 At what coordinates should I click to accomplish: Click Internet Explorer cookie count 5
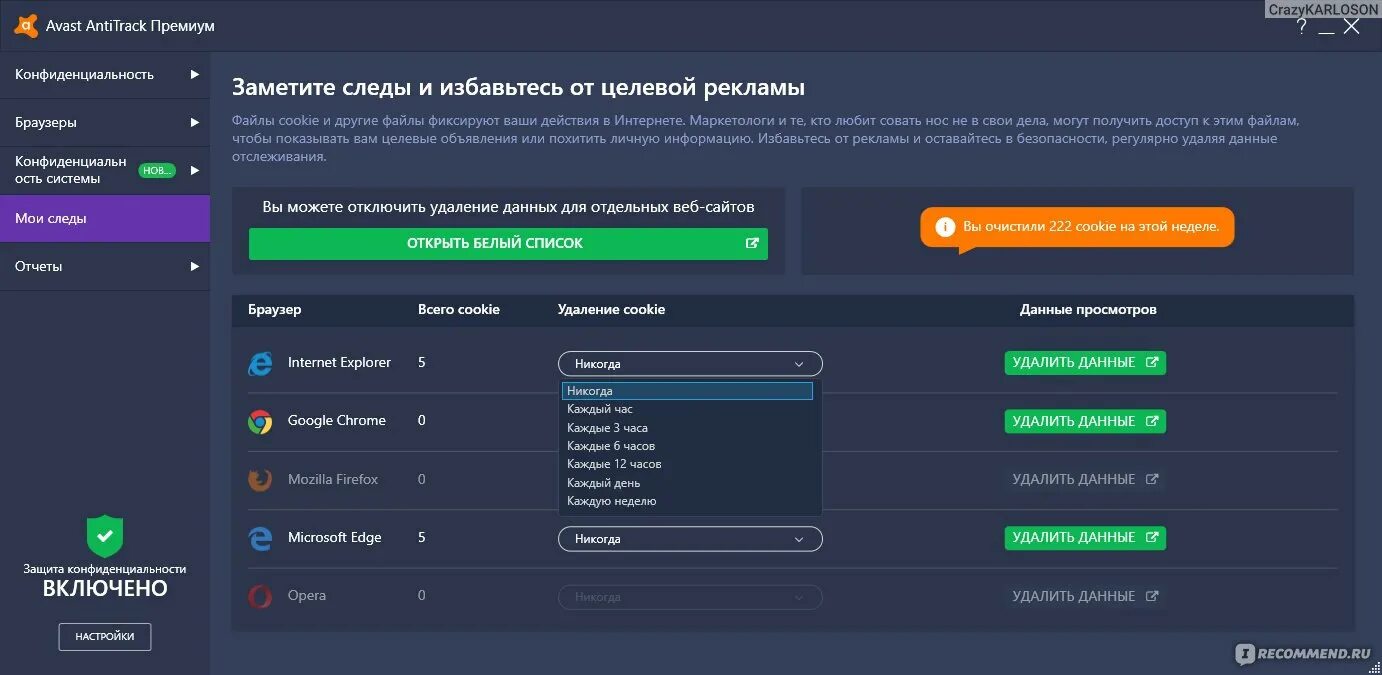(422, 362)
